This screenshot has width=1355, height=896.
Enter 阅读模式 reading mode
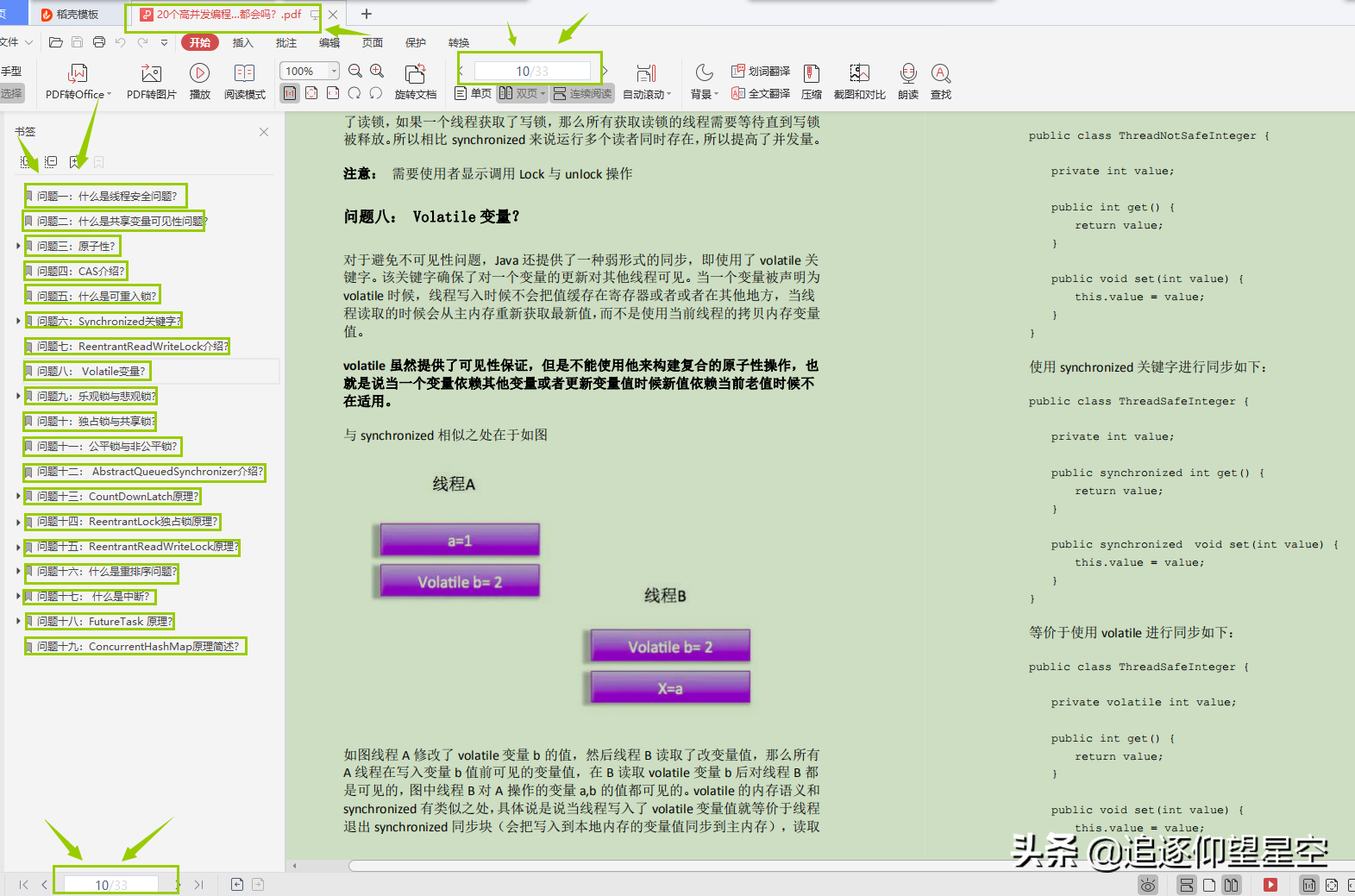click(x=245, y=82)
